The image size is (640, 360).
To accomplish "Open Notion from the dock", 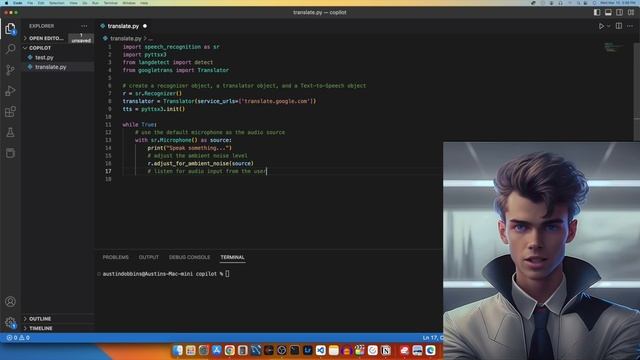I will click(386, 350).
